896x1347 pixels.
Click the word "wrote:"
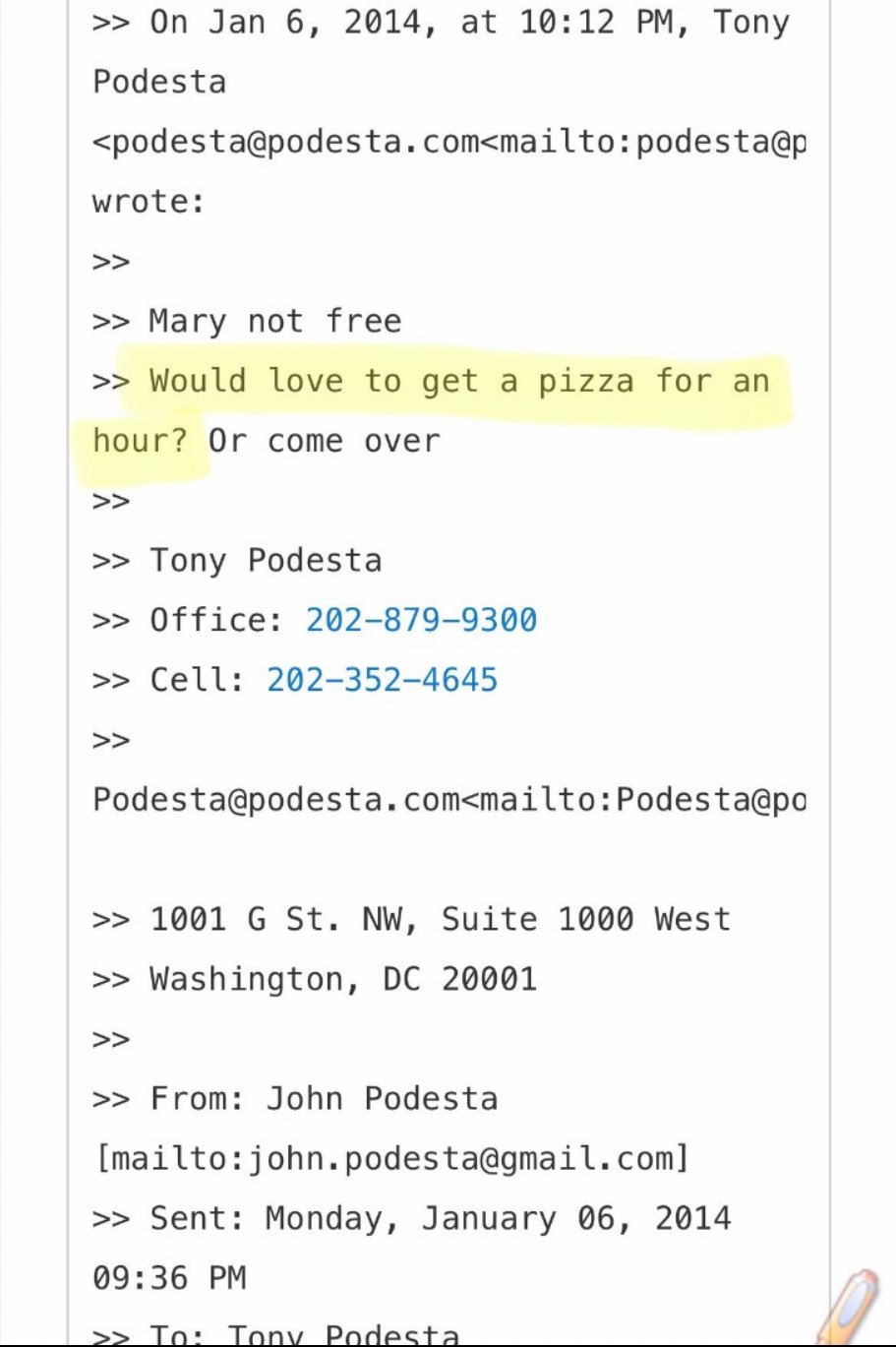point(149,203)
